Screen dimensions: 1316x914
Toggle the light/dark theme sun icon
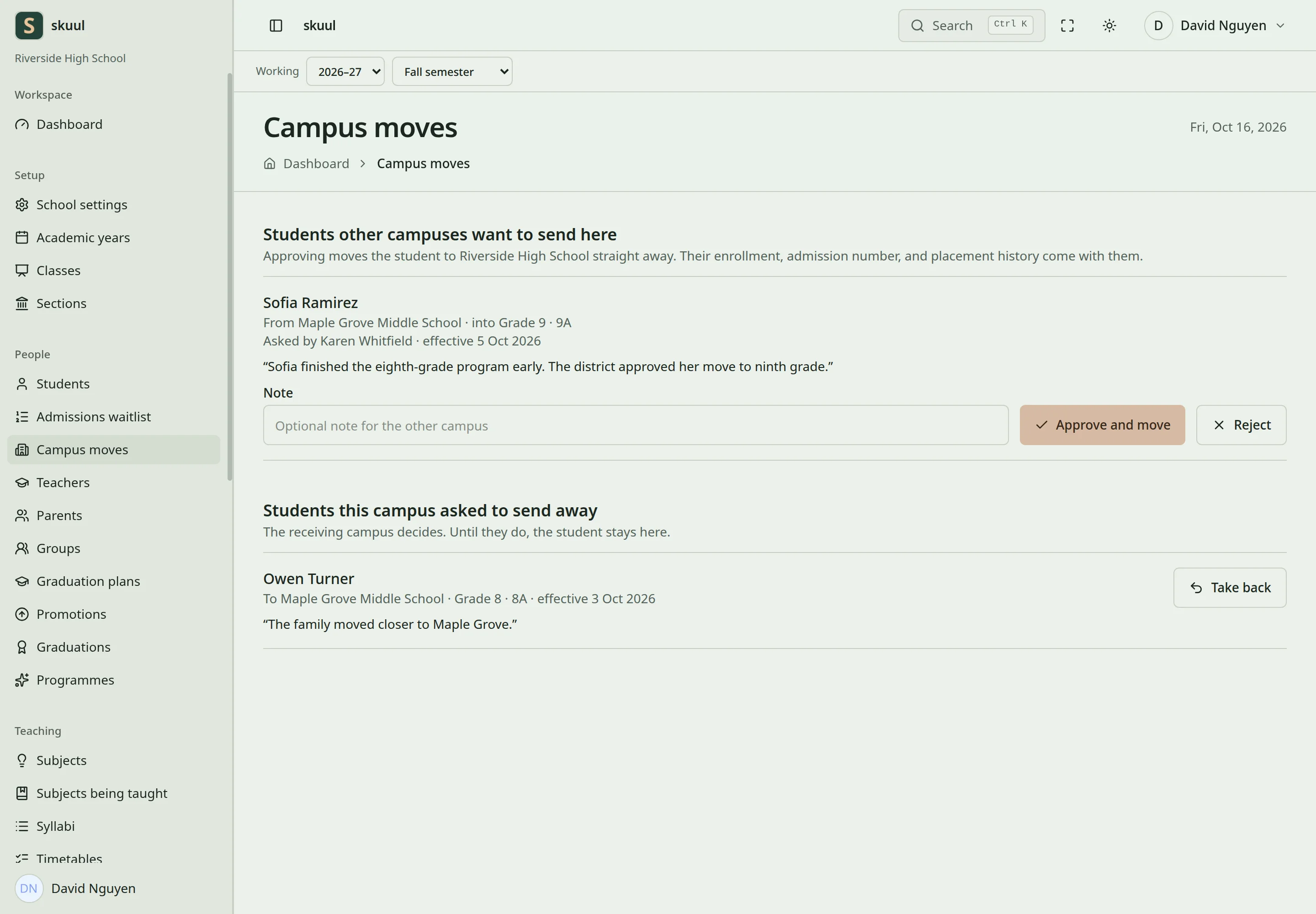1109,26
